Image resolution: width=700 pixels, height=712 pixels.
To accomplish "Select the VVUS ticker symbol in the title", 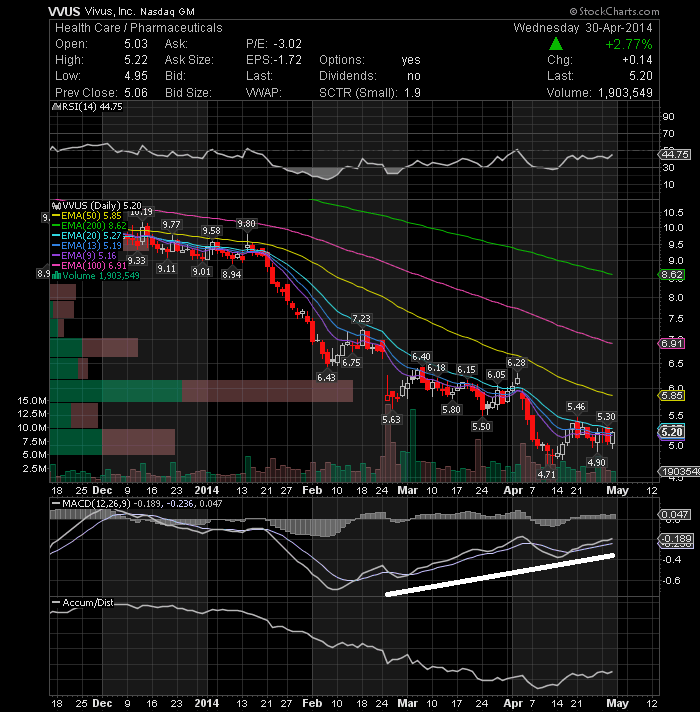I will tap(64, 11).
